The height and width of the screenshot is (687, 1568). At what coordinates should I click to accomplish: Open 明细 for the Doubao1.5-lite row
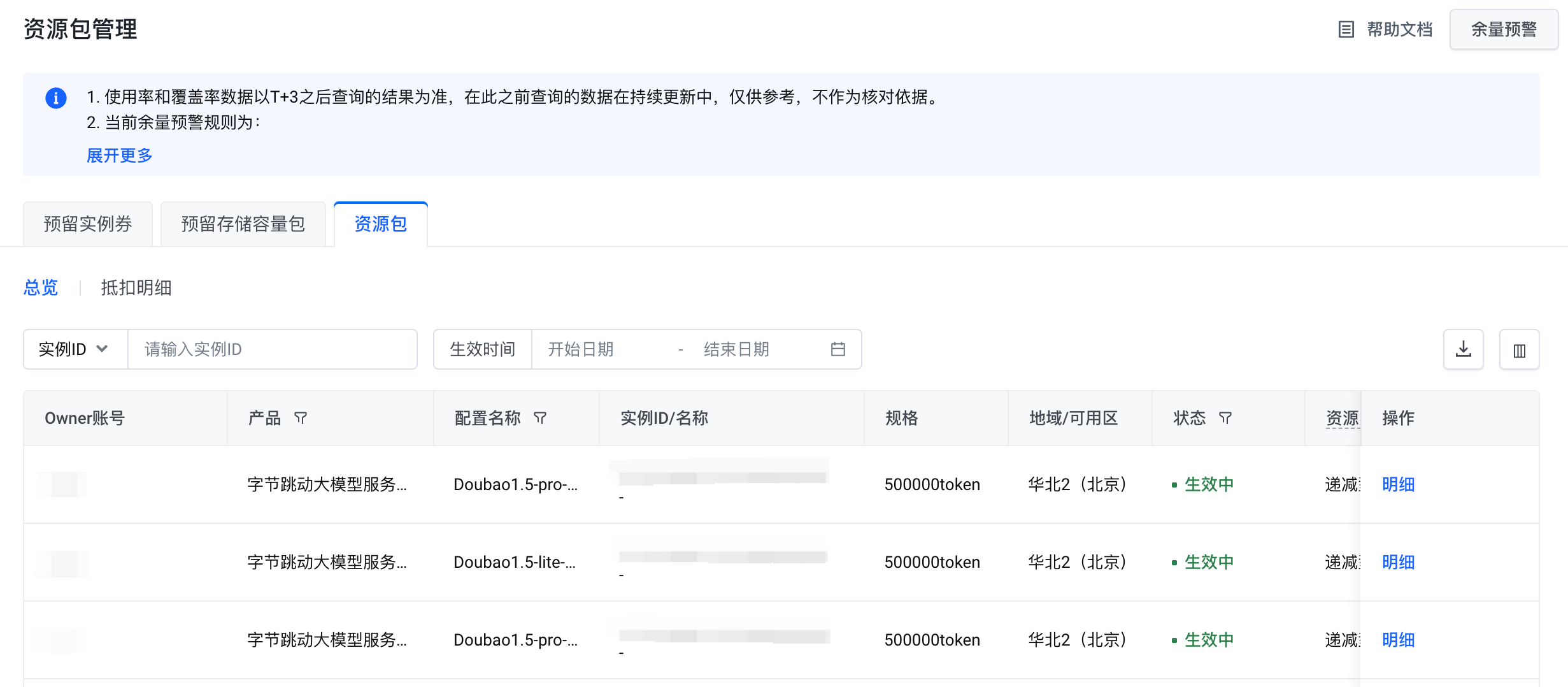1399,562
